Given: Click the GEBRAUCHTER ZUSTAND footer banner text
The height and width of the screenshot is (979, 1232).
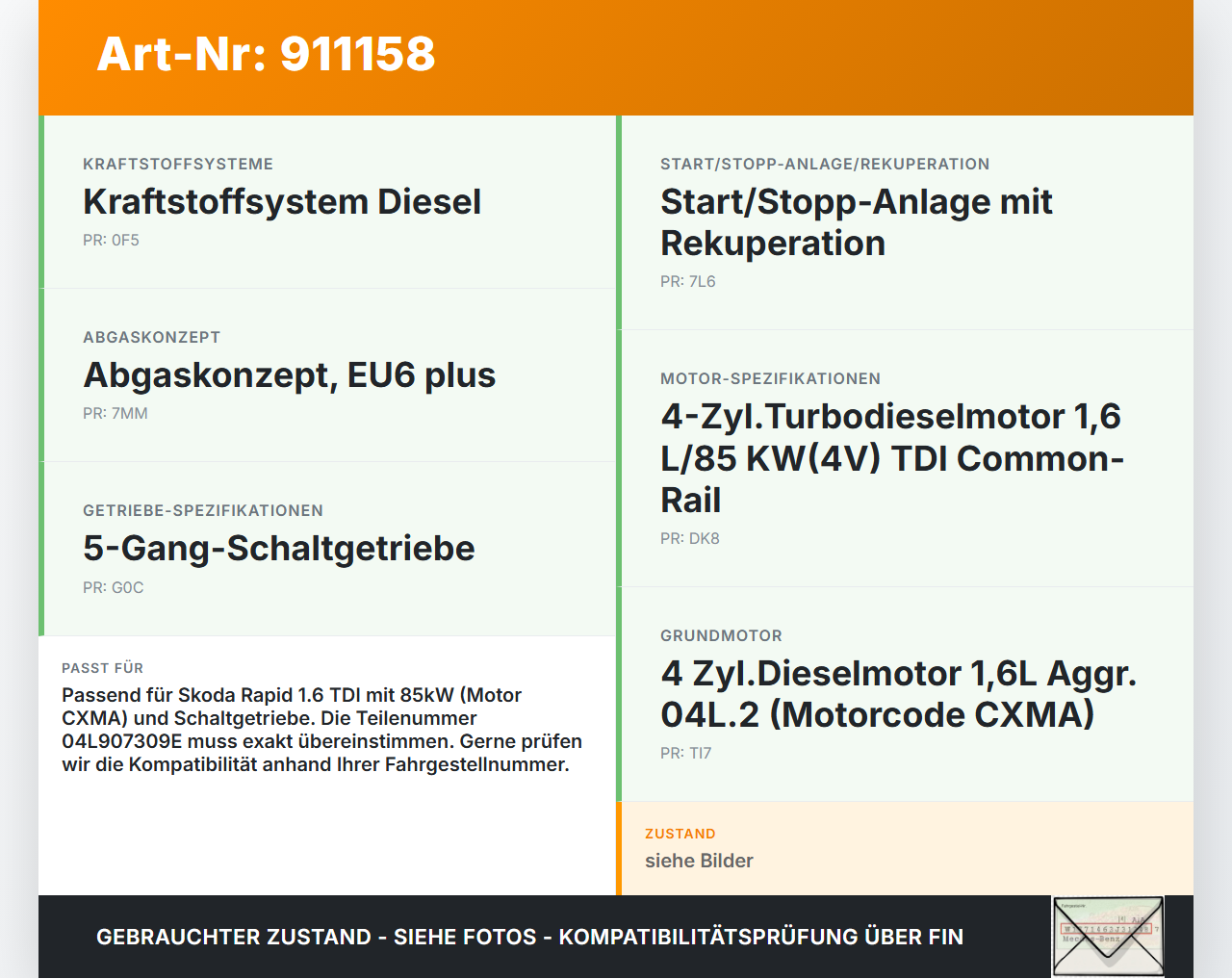Looking at the screenshot, I should [529, 937].
